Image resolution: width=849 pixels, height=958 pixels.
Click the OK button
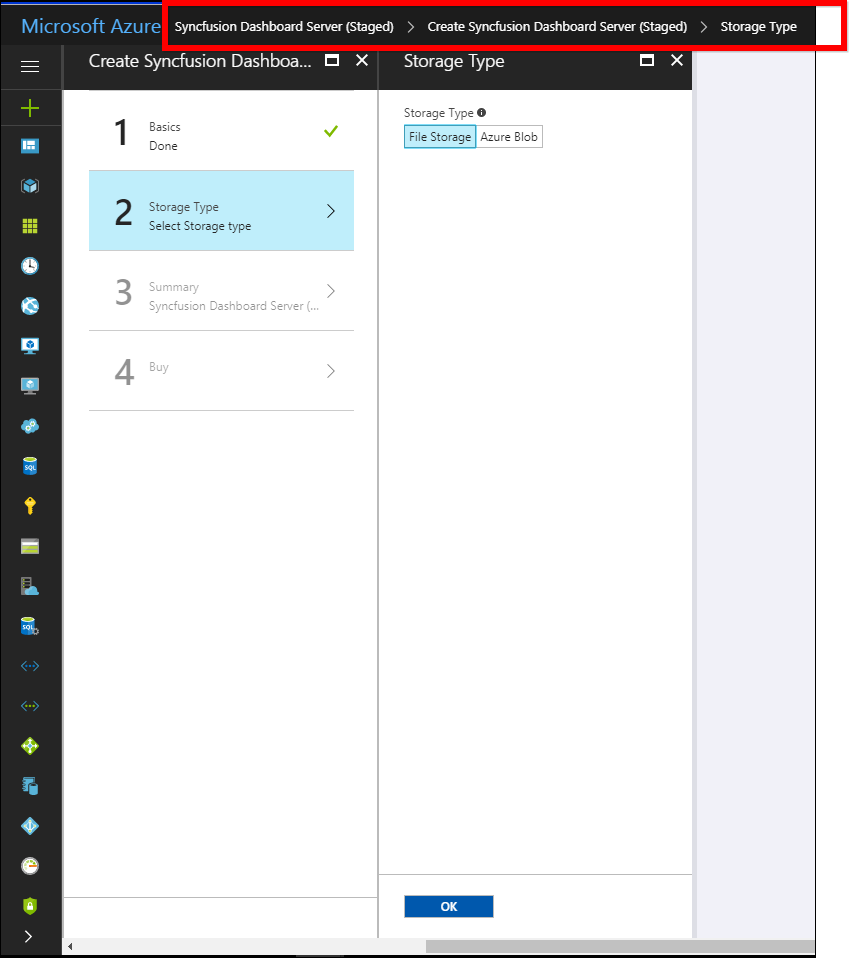click(448, 906)
